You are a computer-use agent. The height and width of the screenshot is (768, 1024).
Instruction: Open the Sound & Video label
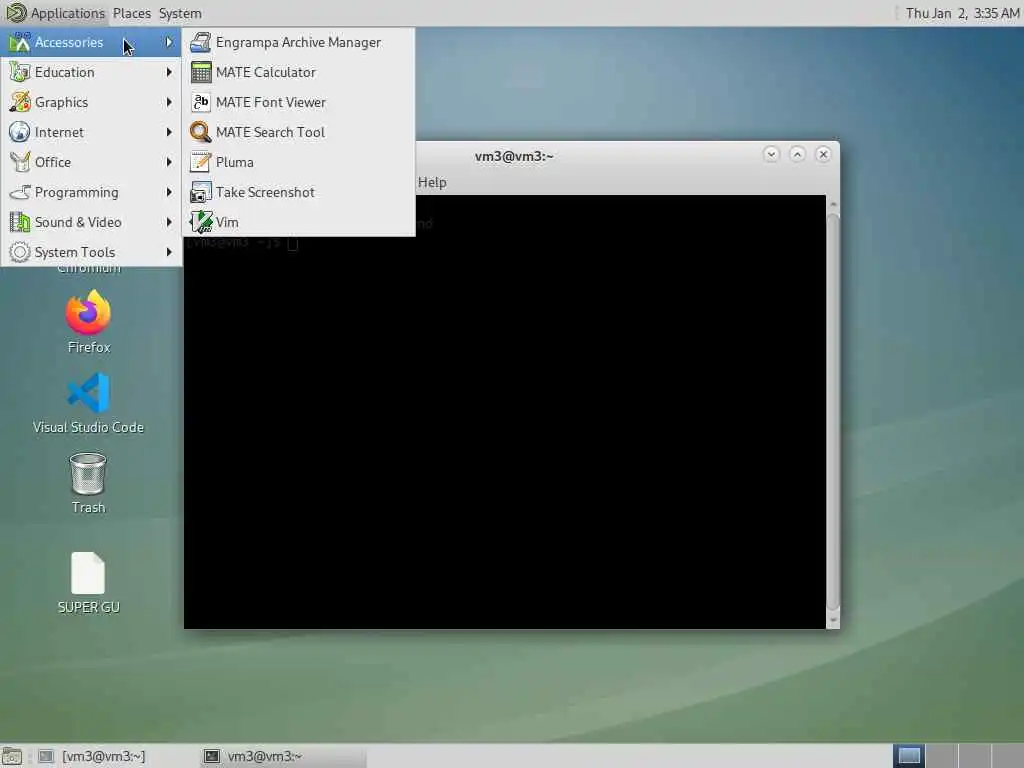coord(78,223)
